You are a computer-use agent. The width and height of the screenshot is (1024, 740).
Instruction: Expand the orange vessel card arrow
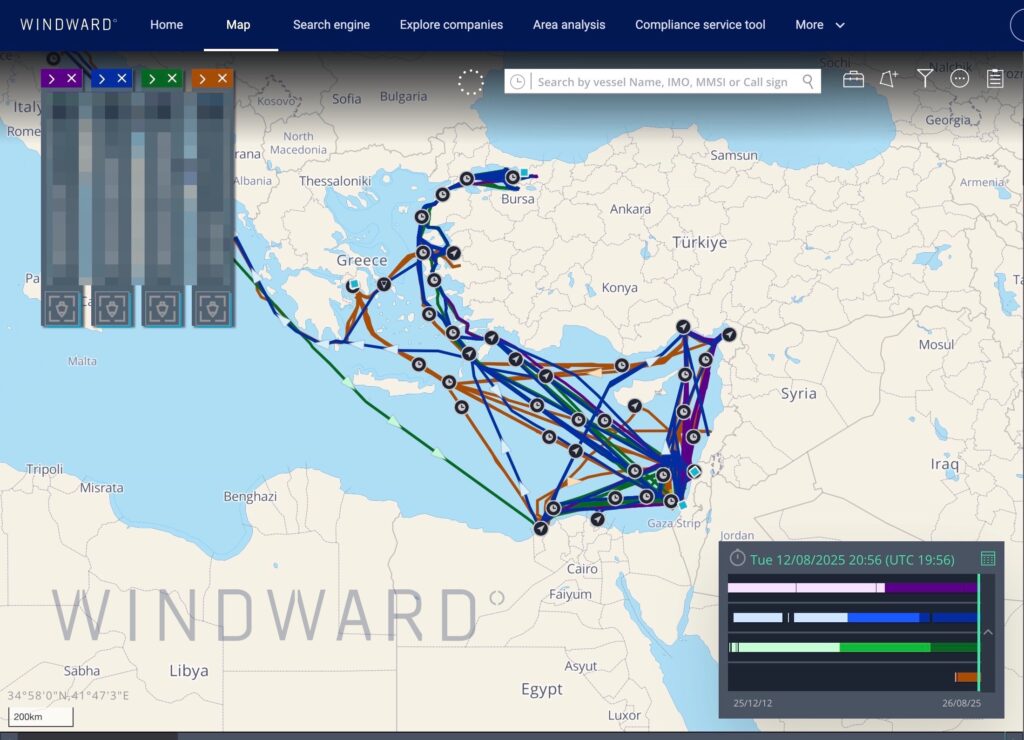pyautogui.click(x=202, y=79)
